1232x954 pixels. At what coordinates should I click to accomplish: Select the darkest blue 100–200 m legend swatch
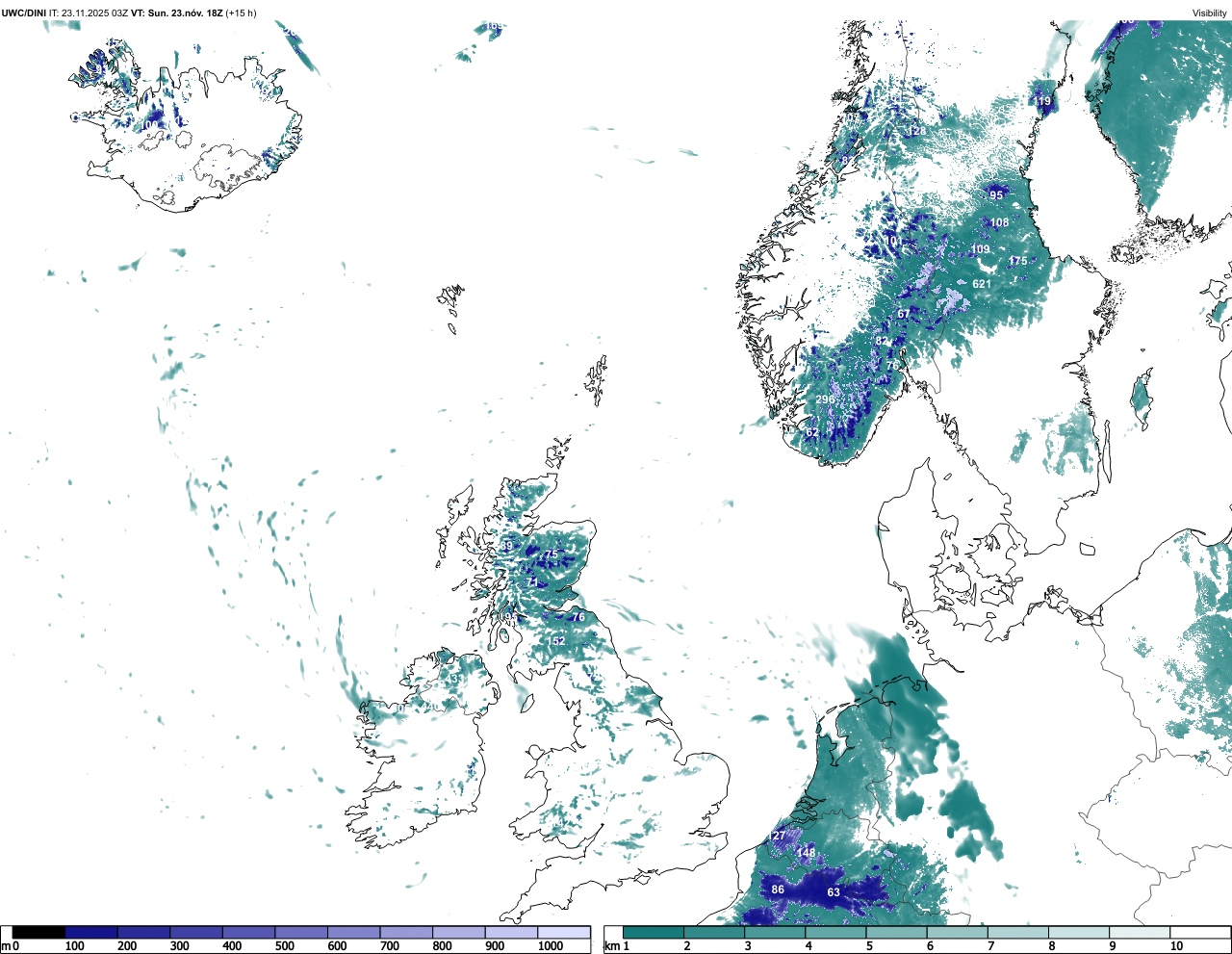click(x=91, y=932)
